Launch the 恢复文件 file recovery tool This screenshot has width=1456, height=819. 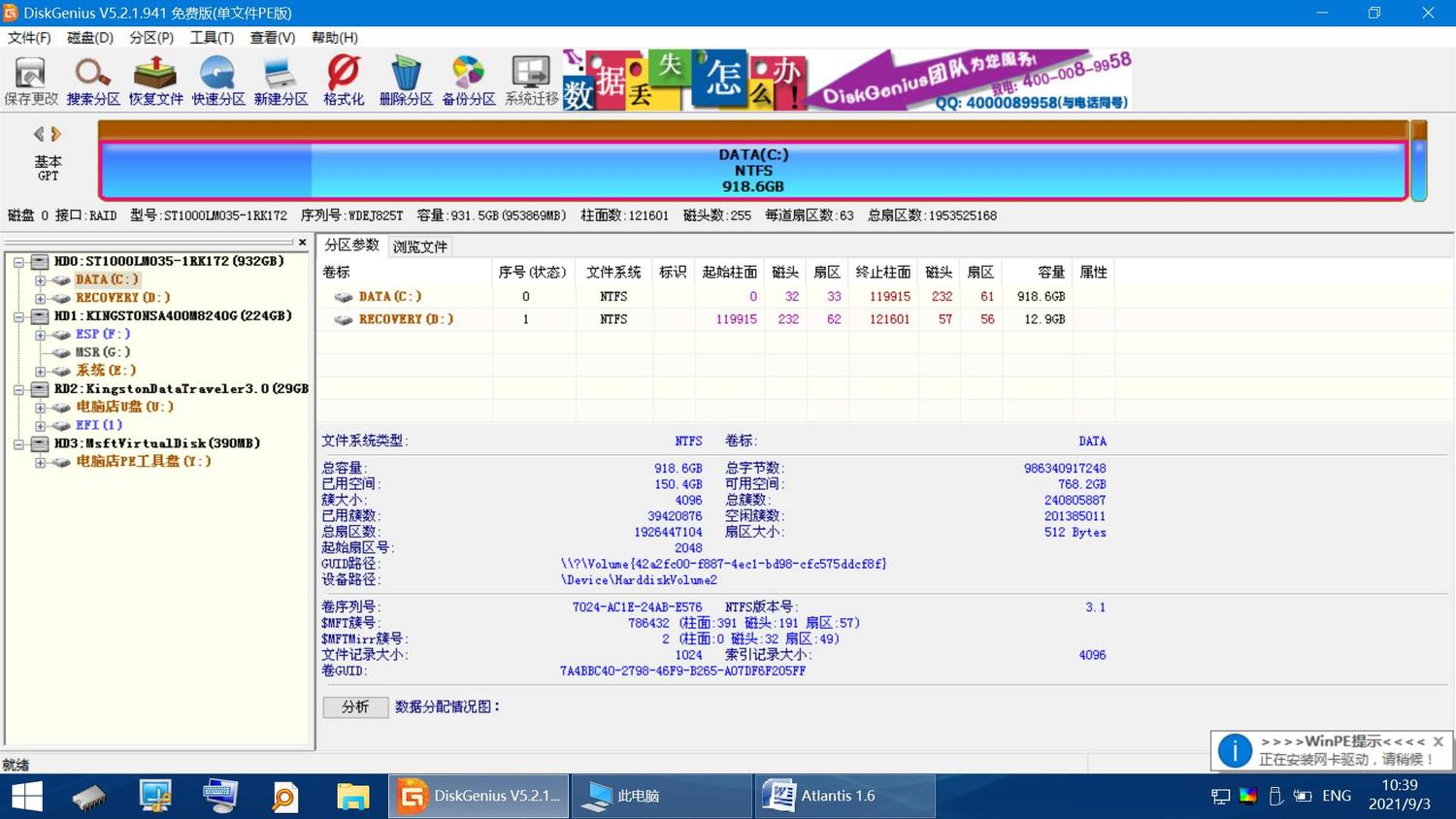point(155,80)
